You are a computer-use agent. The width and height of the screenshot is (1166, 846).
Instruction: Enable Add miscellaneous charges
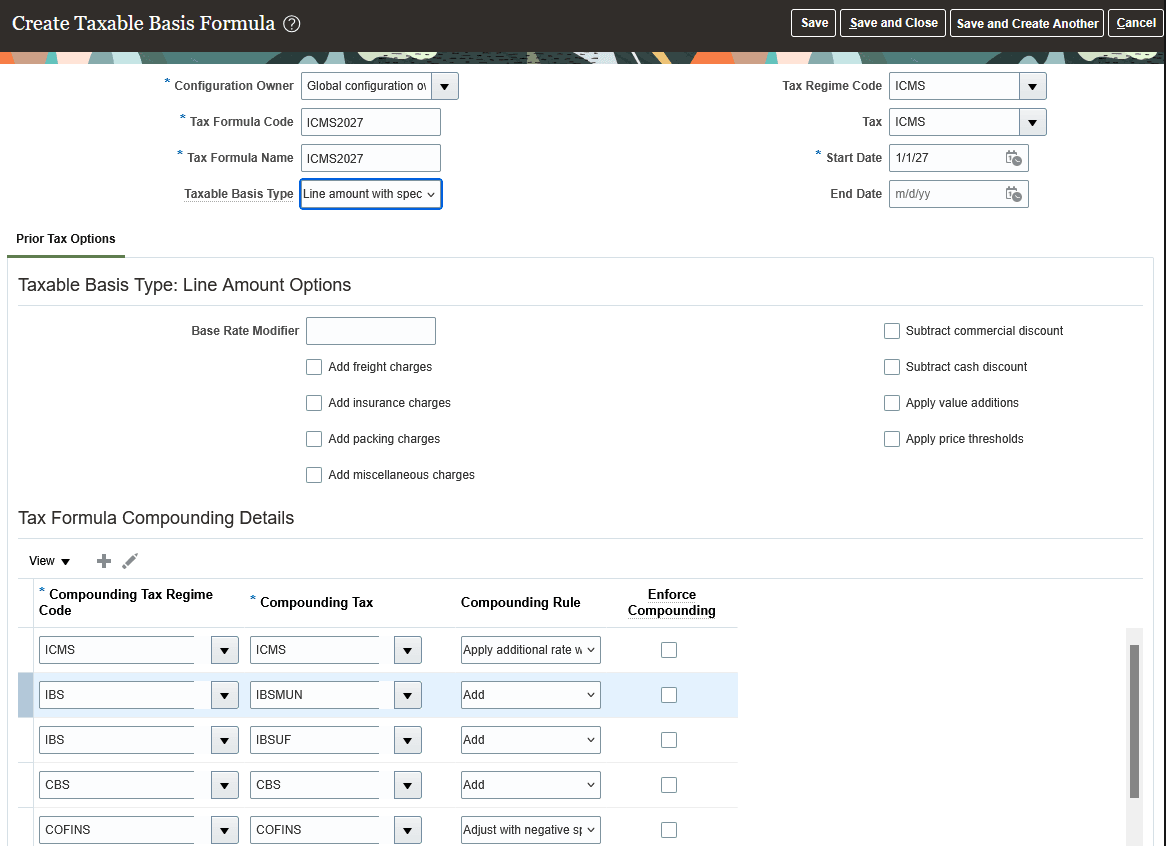point(313,474)
